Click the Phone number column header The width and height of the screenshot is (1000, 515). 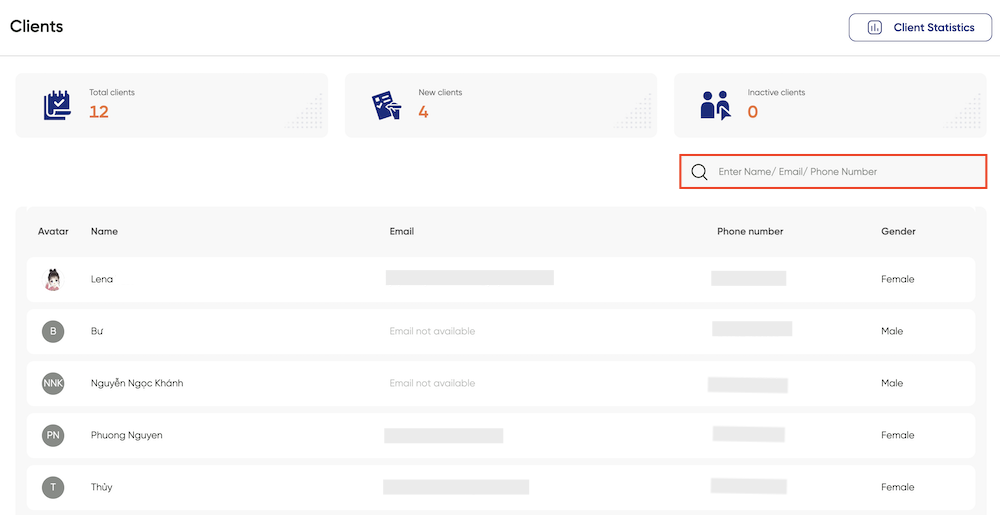[750, 231]
